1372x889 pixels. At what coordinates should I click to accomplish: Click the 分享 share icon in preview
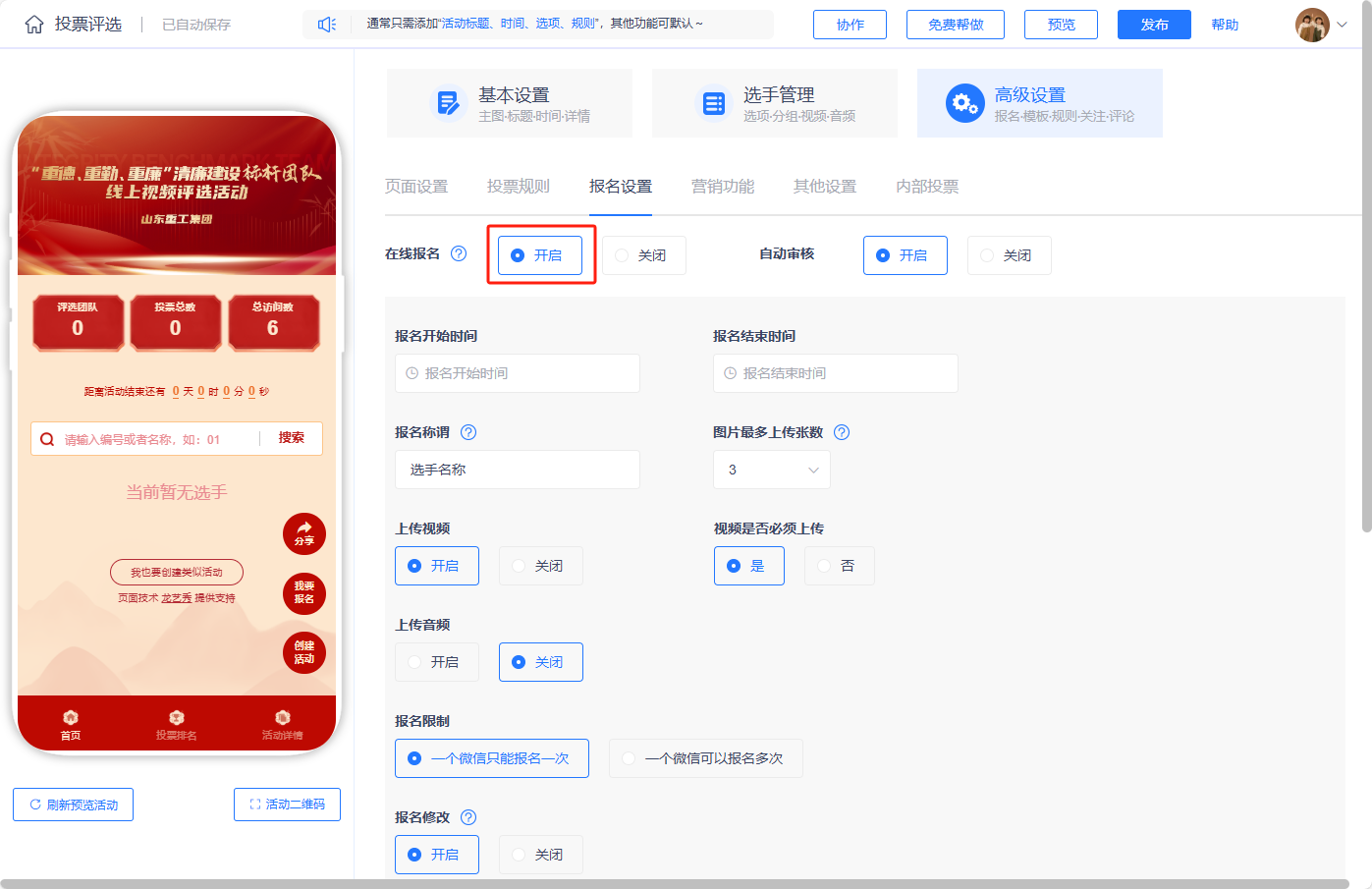pos(304,533)
